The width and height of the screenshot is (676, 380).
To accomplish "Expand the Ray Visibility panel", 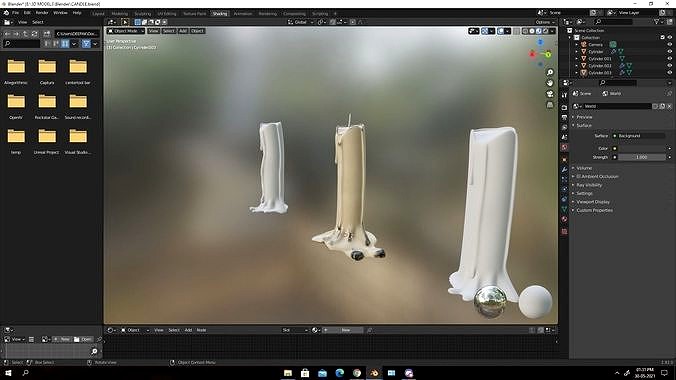I will [589, 185].
